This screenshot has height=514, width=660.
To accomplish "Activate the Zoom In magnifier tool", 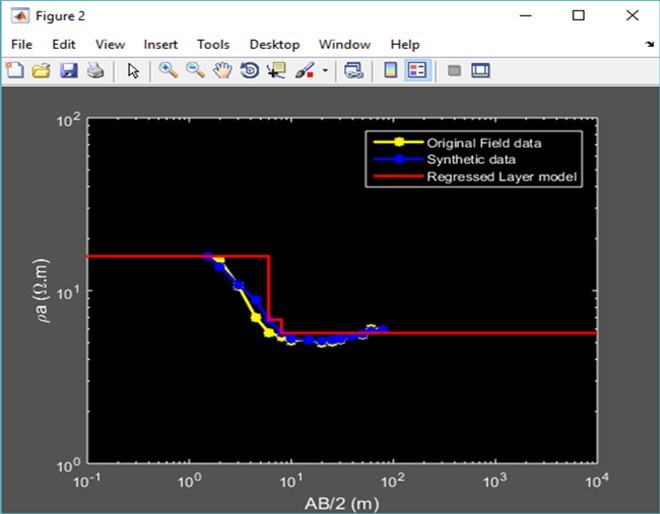I will [x=168, y=71].
